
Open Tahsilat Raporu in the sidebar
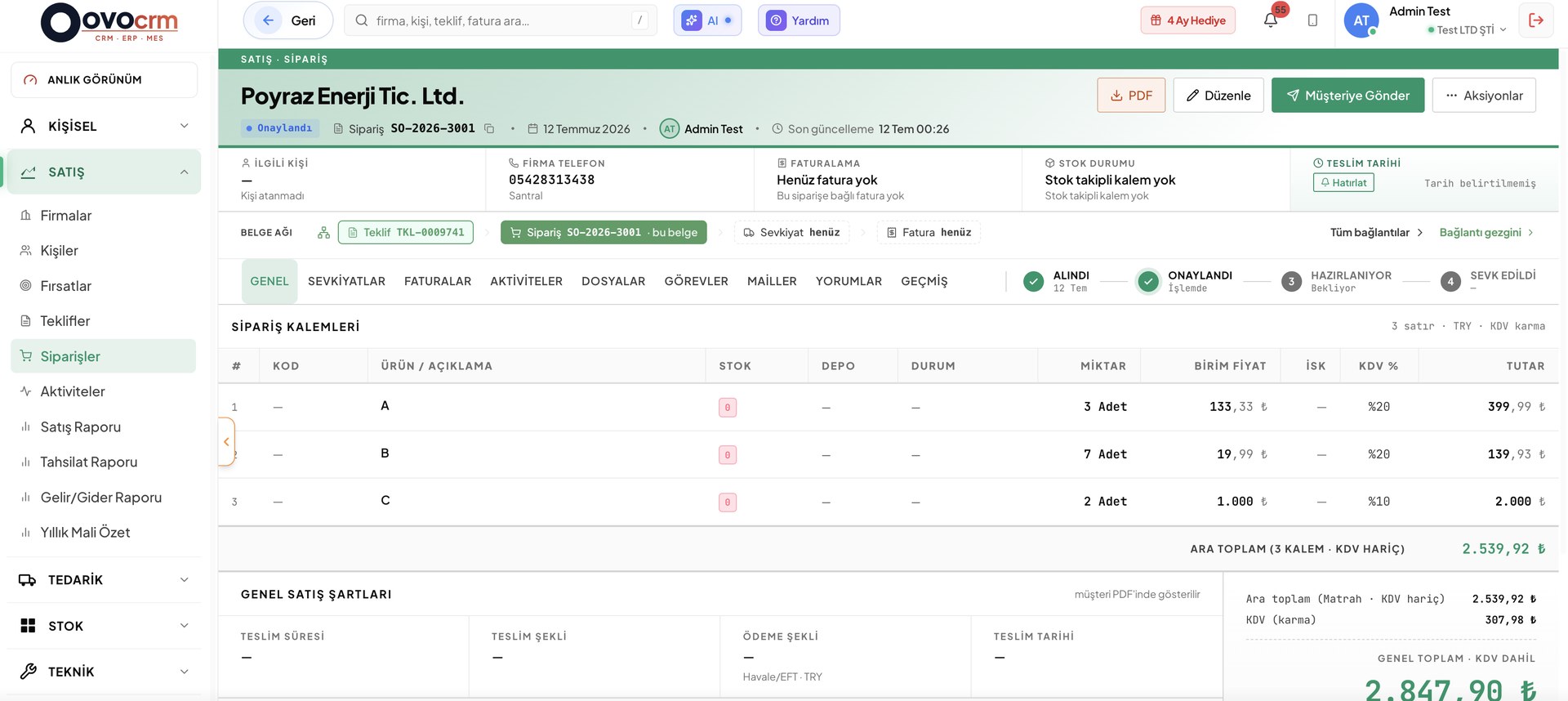tap(104, 462)
